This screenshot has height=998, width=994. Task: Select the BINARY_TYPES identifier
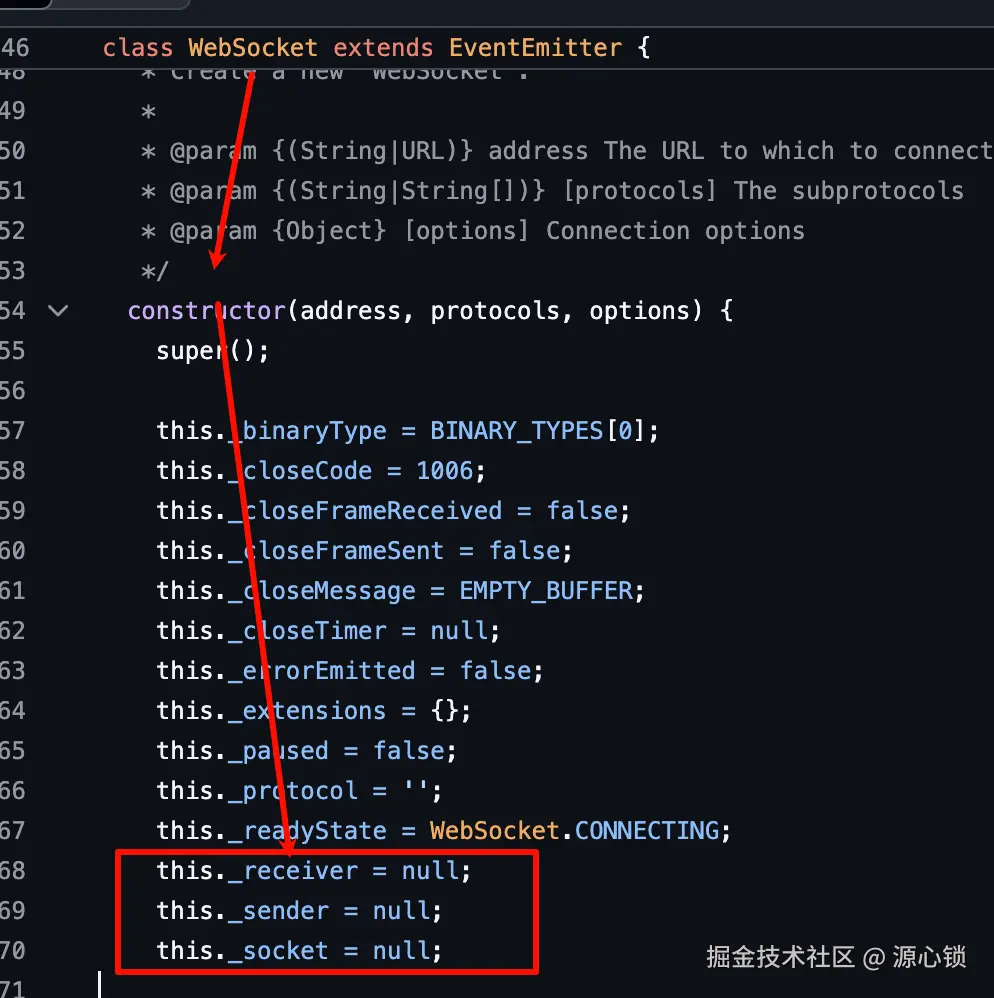coord(517,431)
